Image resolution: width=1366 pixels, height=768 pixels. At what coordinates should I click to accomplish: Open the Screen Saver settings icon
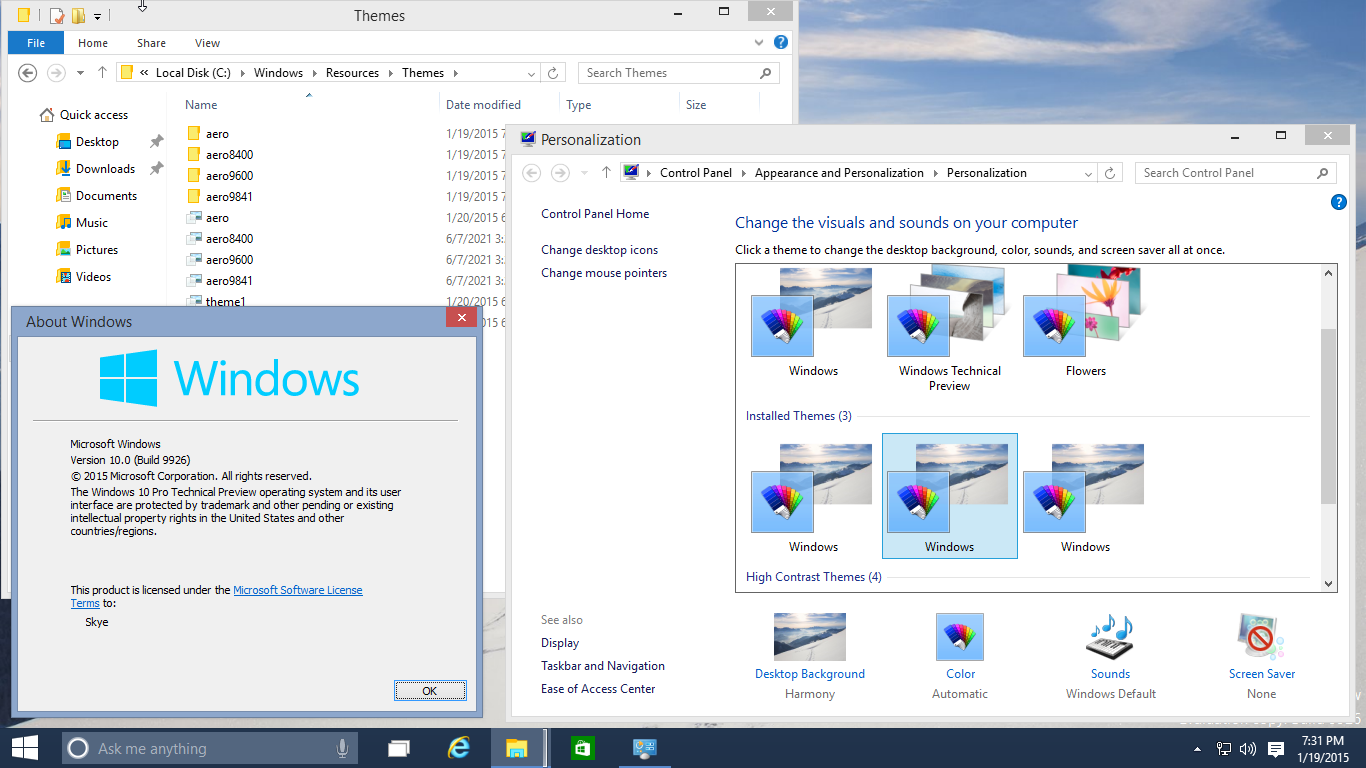point(1261,637)
